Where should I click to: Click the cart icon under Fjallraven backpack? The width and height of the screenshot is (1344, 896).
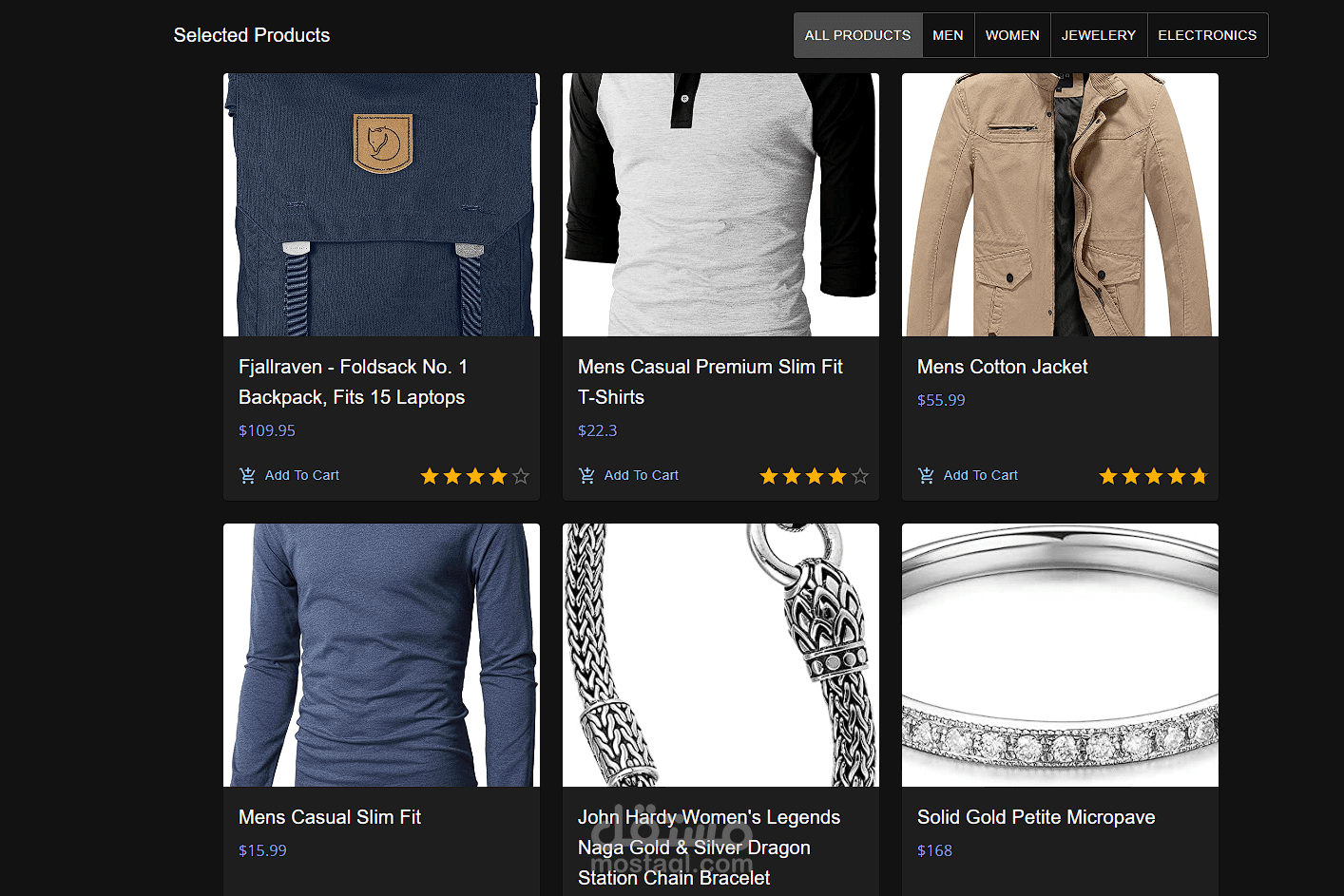247,475
